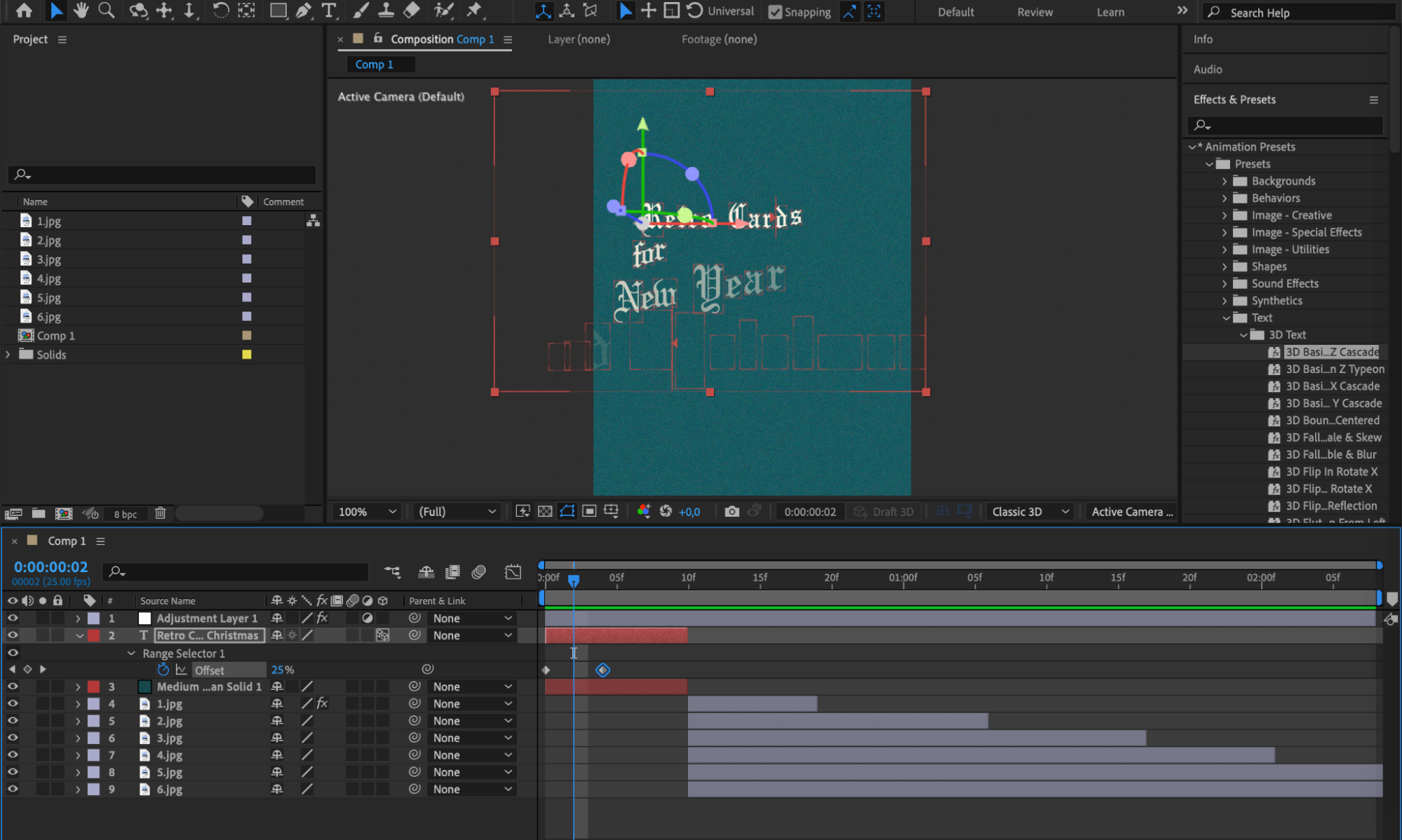Delete selected item with trash icon
The width and height of the screenshot is (1402, 840).
[160, 513]
